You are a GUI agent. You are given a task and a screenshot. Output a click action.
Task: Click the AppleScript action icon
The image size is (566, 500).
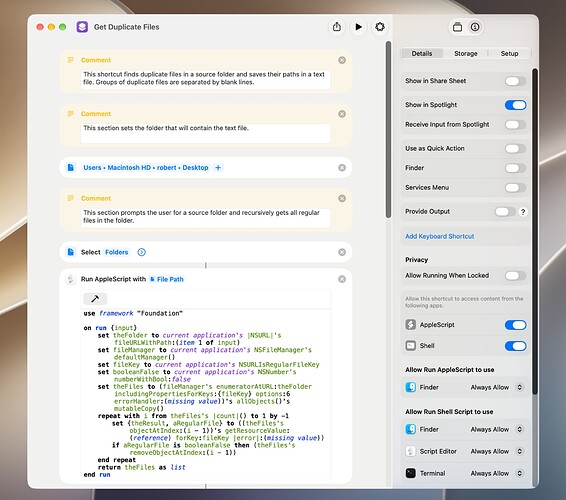71,279
